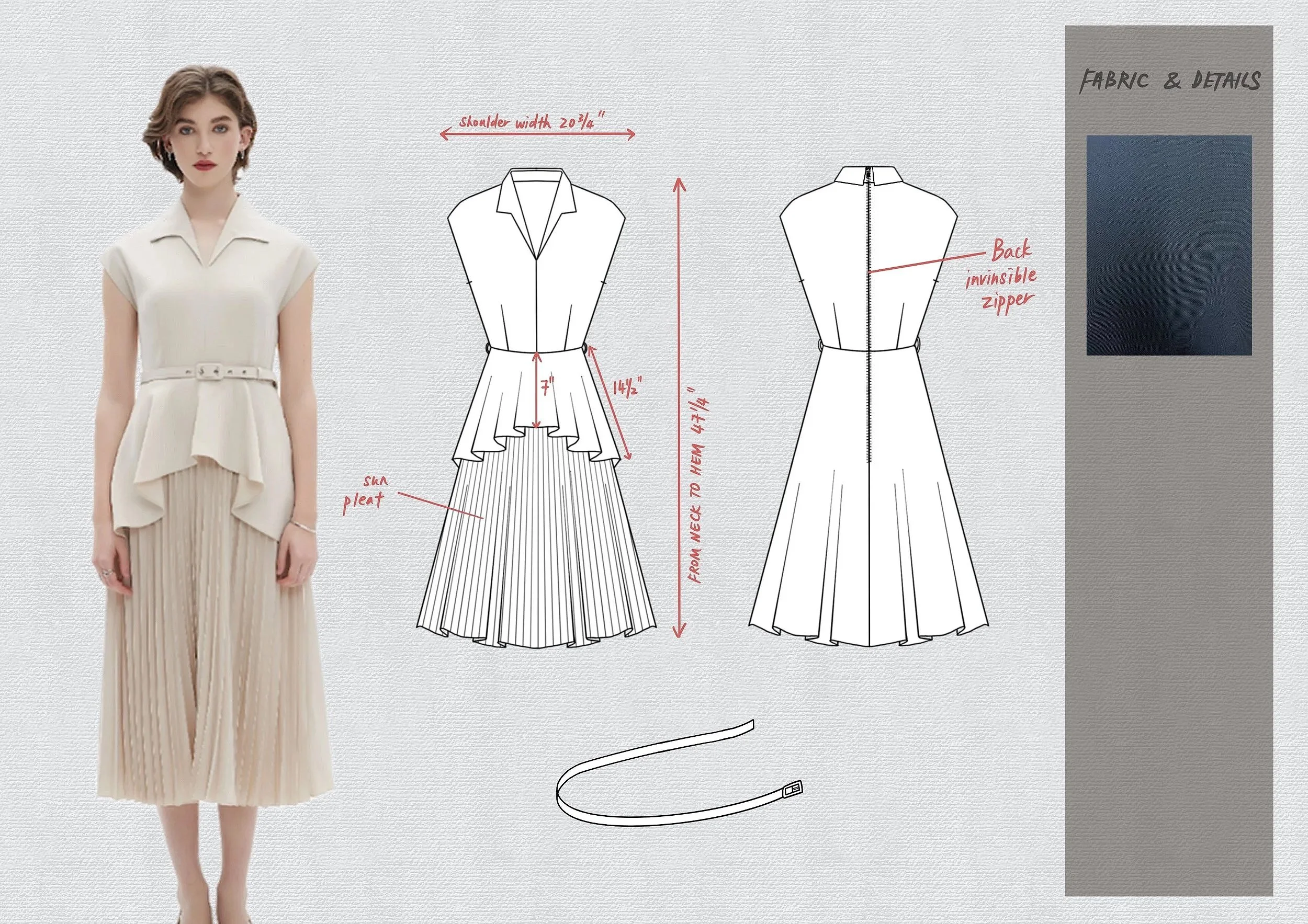Click the belt buckle on the belt sketch
Image resolution: width=1308 pixels, height=924 pixels.
[792, 790]
